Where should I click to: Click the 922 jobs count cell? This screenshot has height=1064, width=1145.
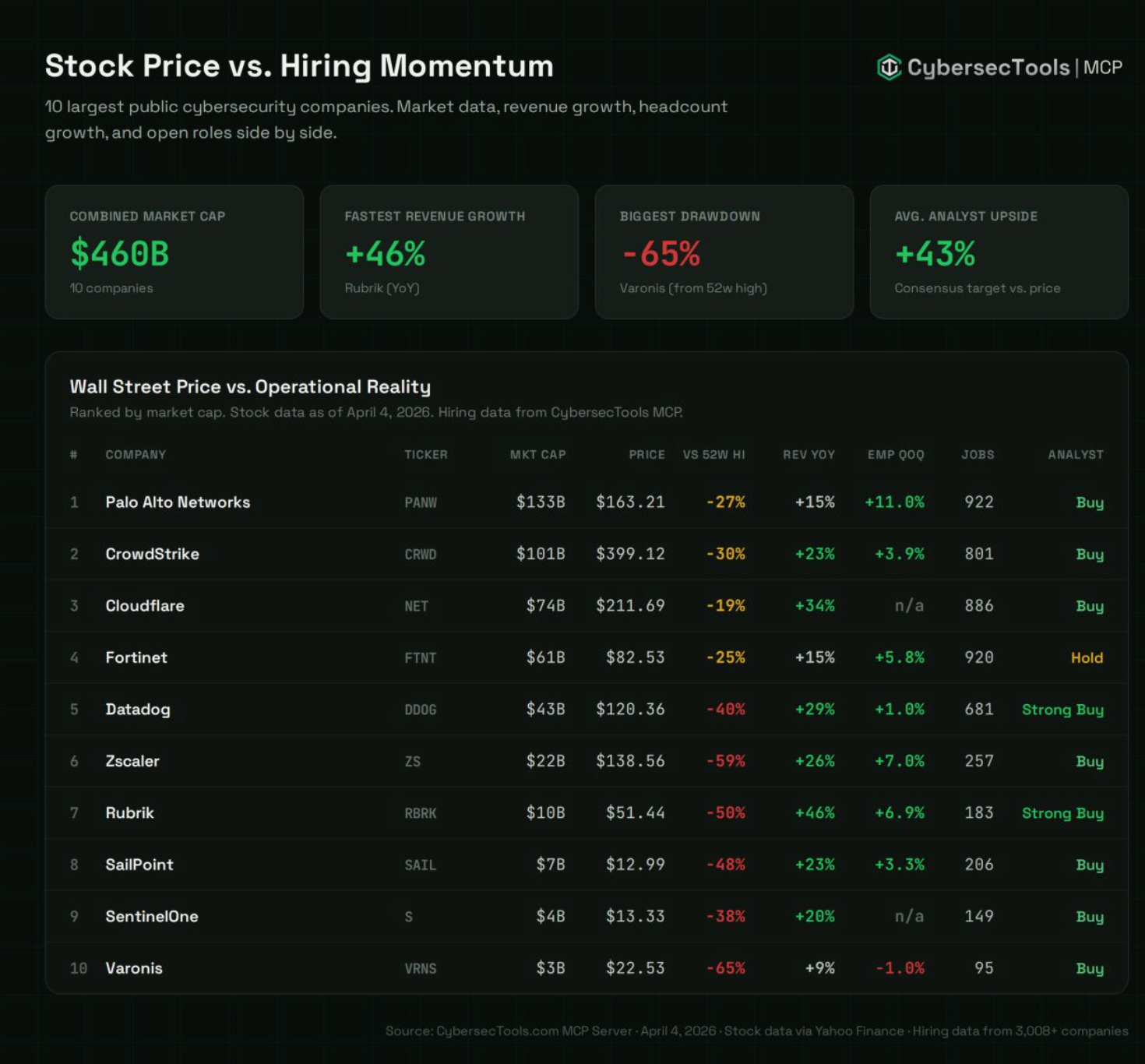[979, 502]
